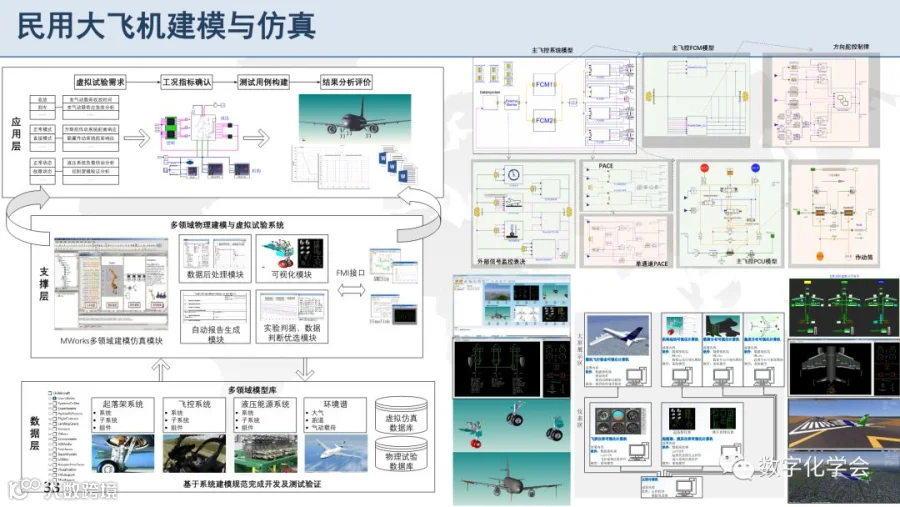This screenshot has height=507, width=900.
Task: Open the 测试用例构建 step box
Action: (x=263, y=82)
